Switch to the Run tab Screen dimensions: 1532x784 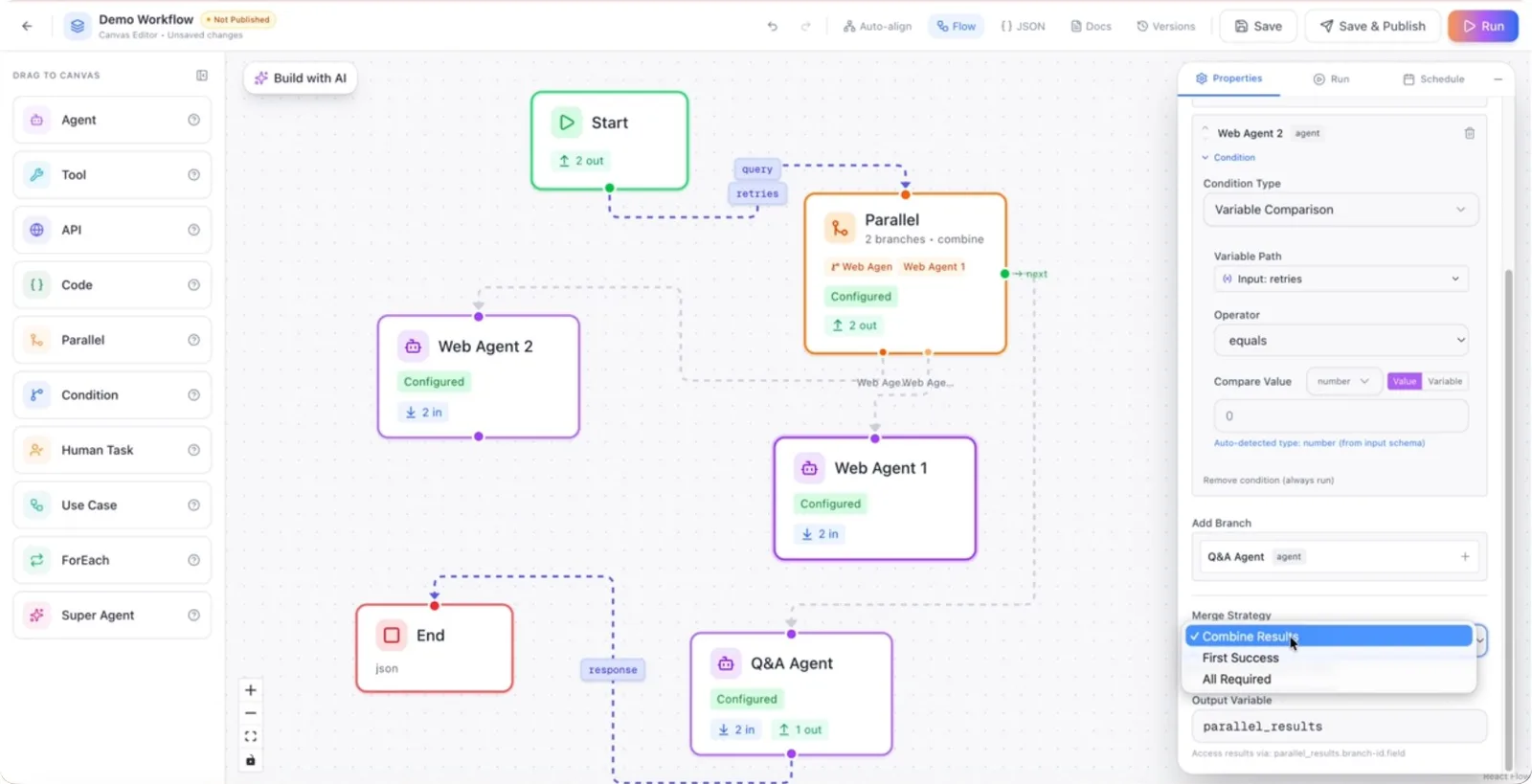coord(1331,79)
